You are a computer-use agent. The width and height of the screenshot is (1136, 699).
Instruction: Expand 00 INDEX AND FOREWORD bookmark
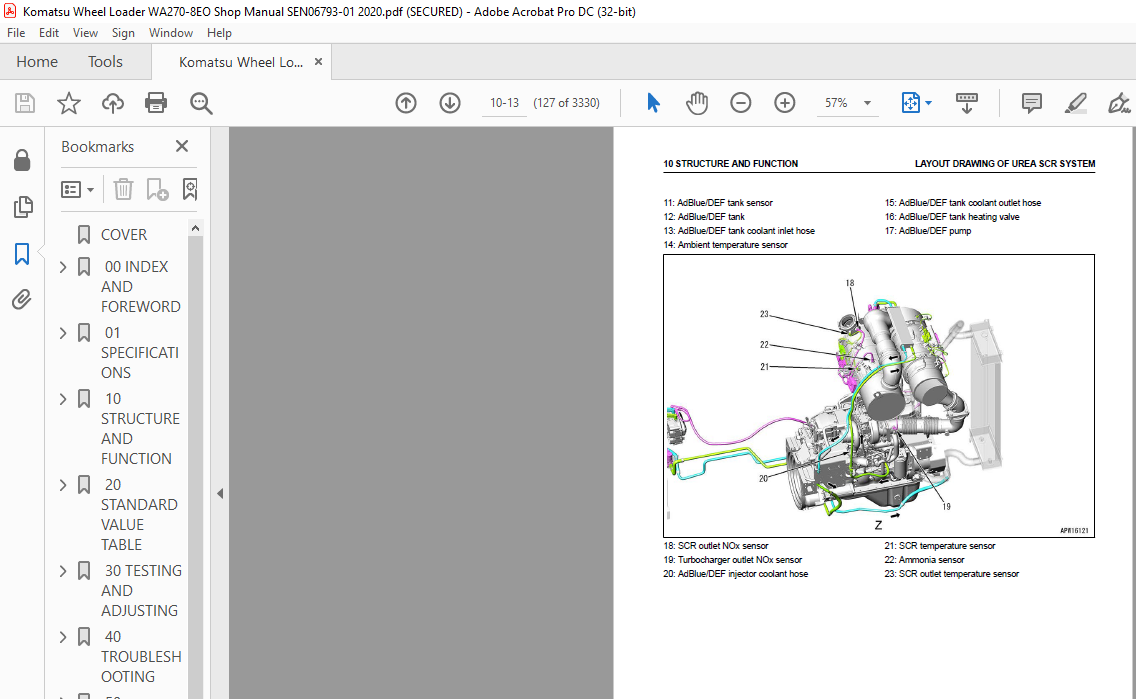(63, 267)
